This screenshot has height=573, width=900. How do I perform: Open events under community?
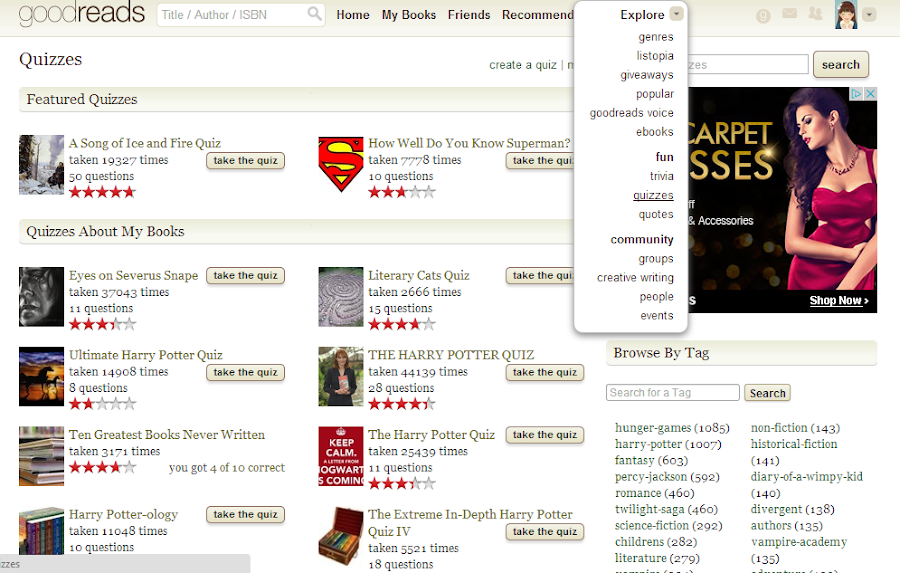pos(657,315)
